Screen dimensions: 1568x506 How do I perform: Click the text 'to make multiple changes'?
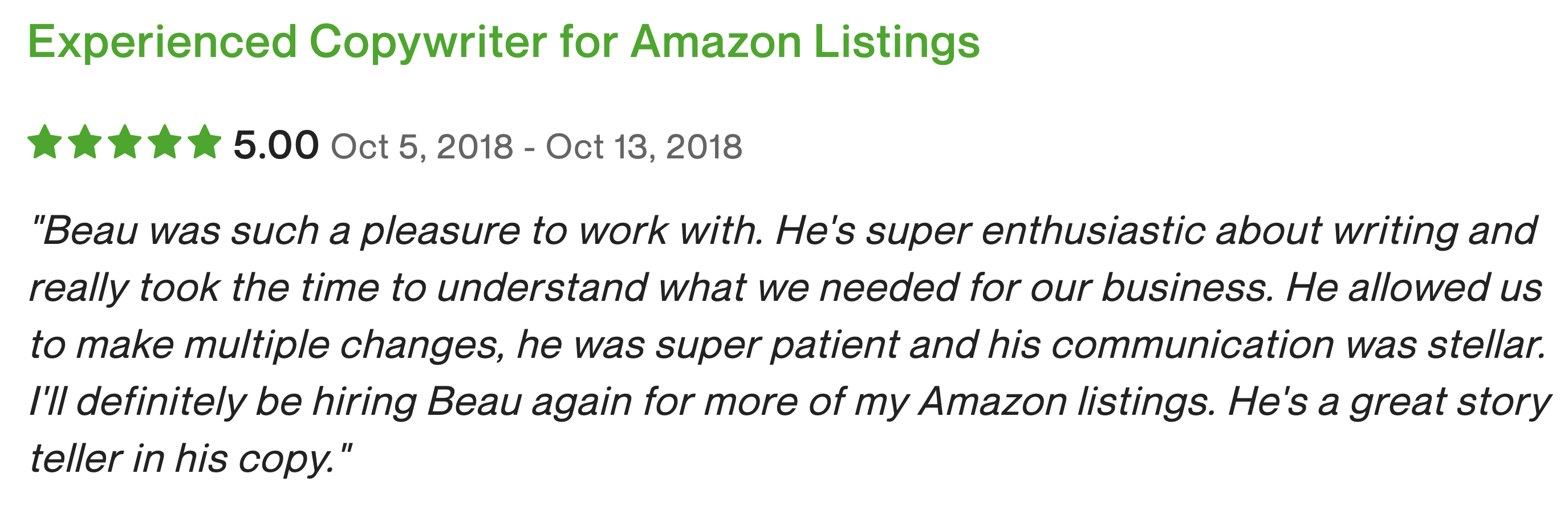[268, 345]
